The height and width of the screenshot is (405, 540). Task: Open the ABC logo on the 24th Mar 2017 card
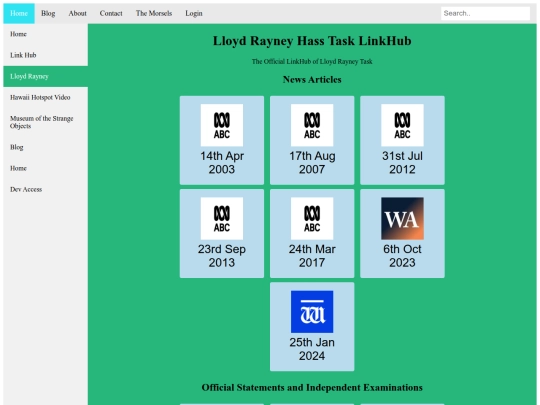coord(312,218)
